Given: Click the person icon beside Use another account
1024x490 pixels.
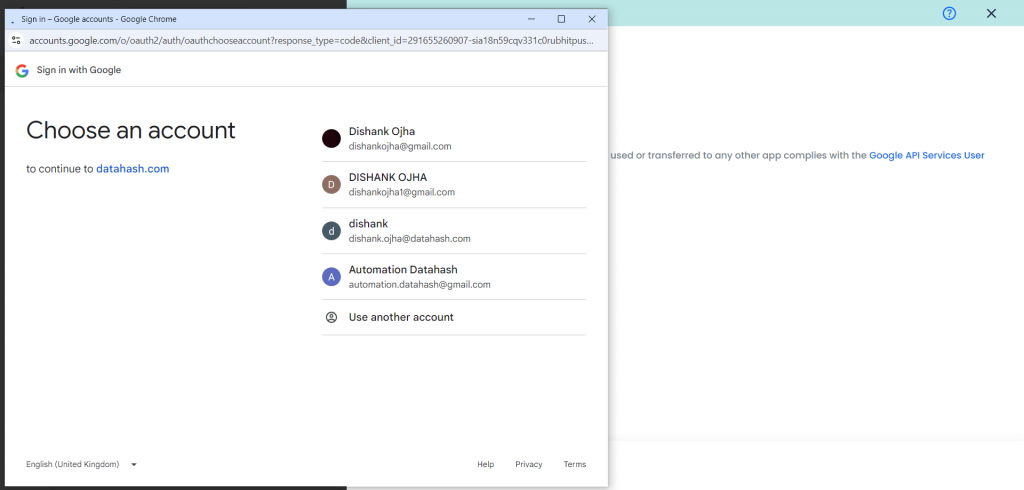Looking at the screenshot, I should click(331, 318).
